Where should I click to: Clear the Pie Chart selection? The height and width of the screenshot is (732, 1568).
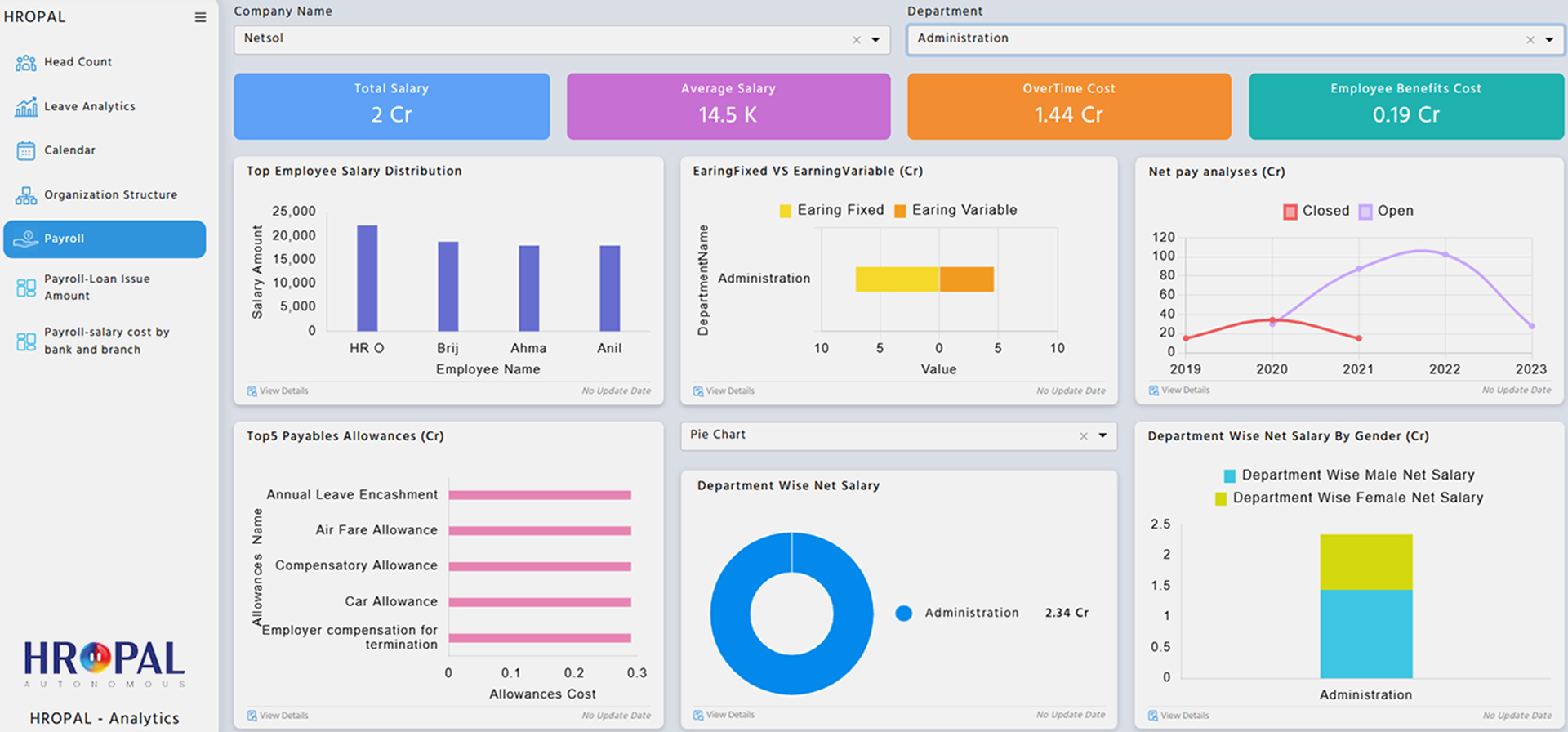pos(1084,435)
